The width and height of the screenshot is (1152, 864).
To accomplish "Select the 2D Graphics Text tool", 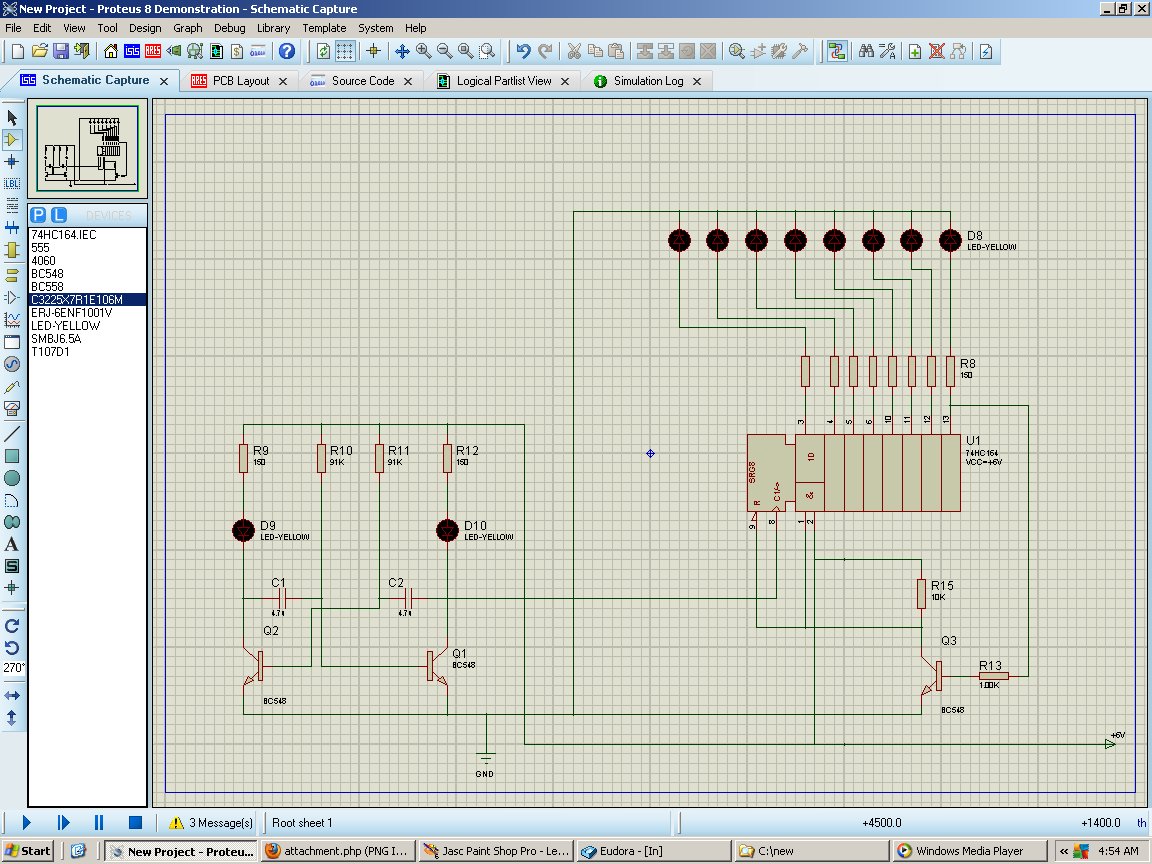I will pyautogui.click(x=12, y=544).
